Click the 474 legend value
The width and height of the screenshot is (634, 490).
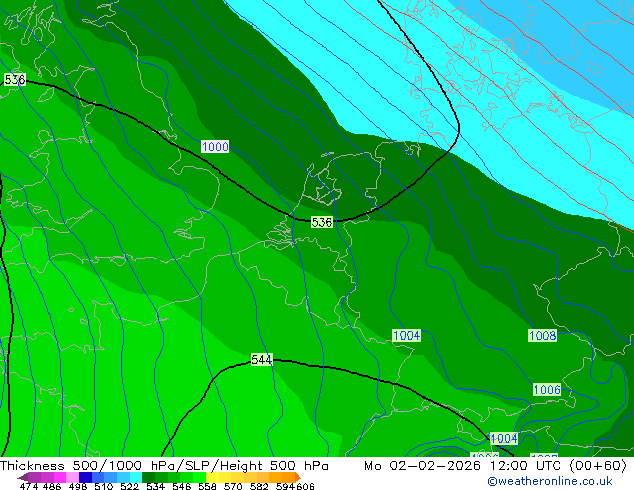[x=29, y=486]
